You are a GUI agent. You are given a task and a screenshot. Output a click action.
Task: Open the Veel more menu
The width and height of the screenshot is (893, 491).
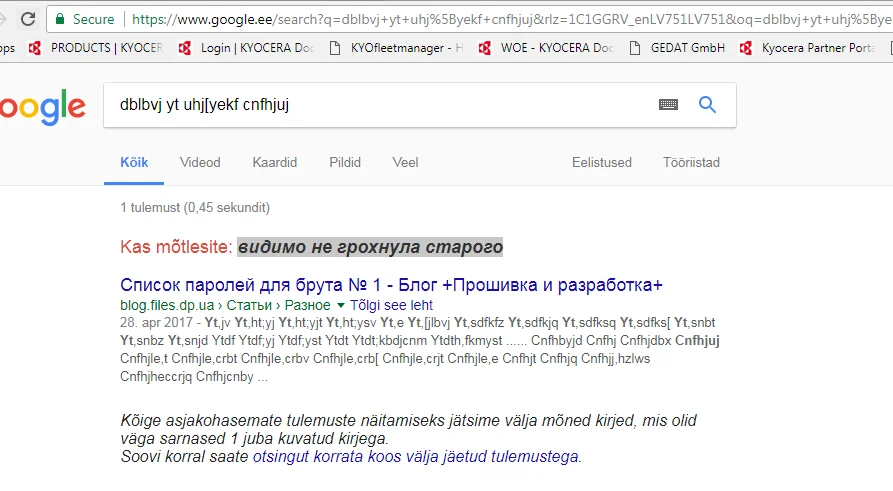pyautogui.click(x=405, y=162)
